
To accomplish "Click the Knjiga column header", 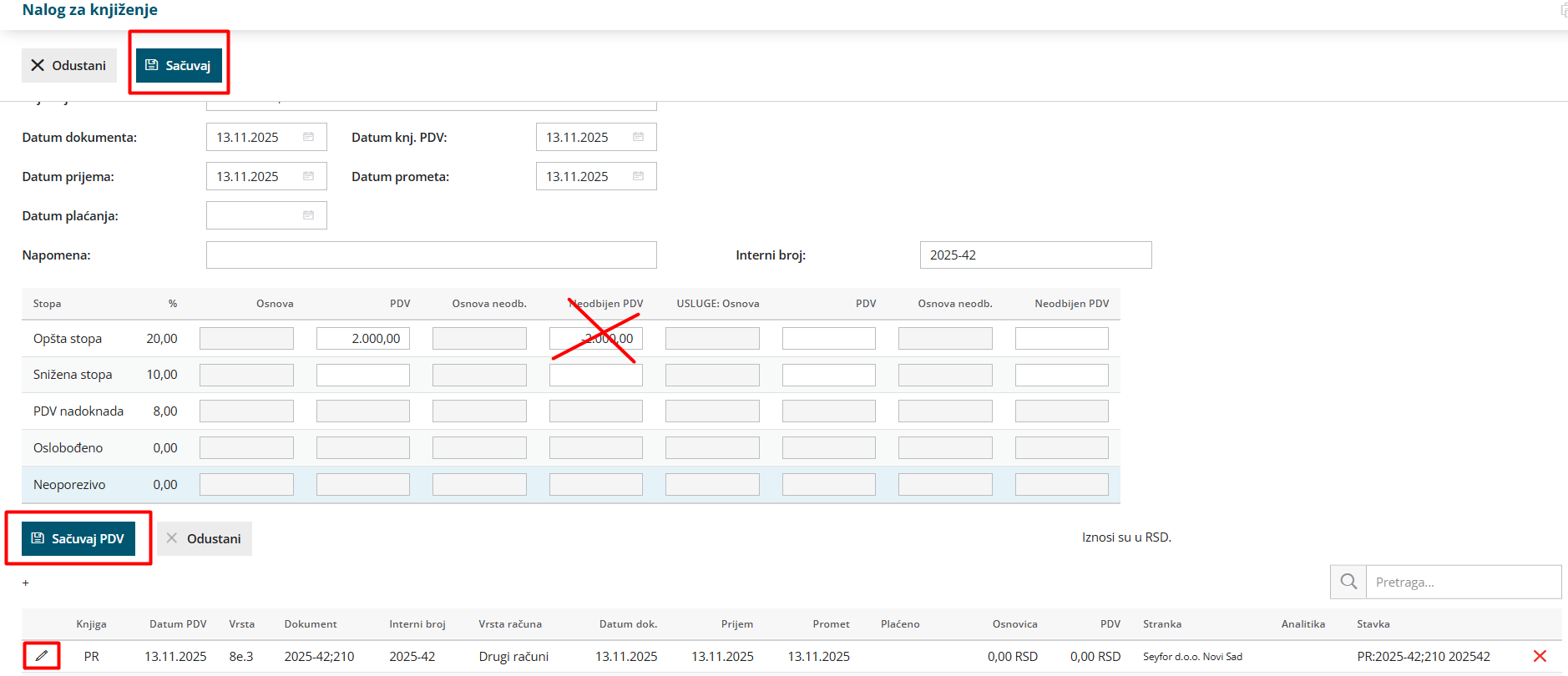I will coord(91,623).
